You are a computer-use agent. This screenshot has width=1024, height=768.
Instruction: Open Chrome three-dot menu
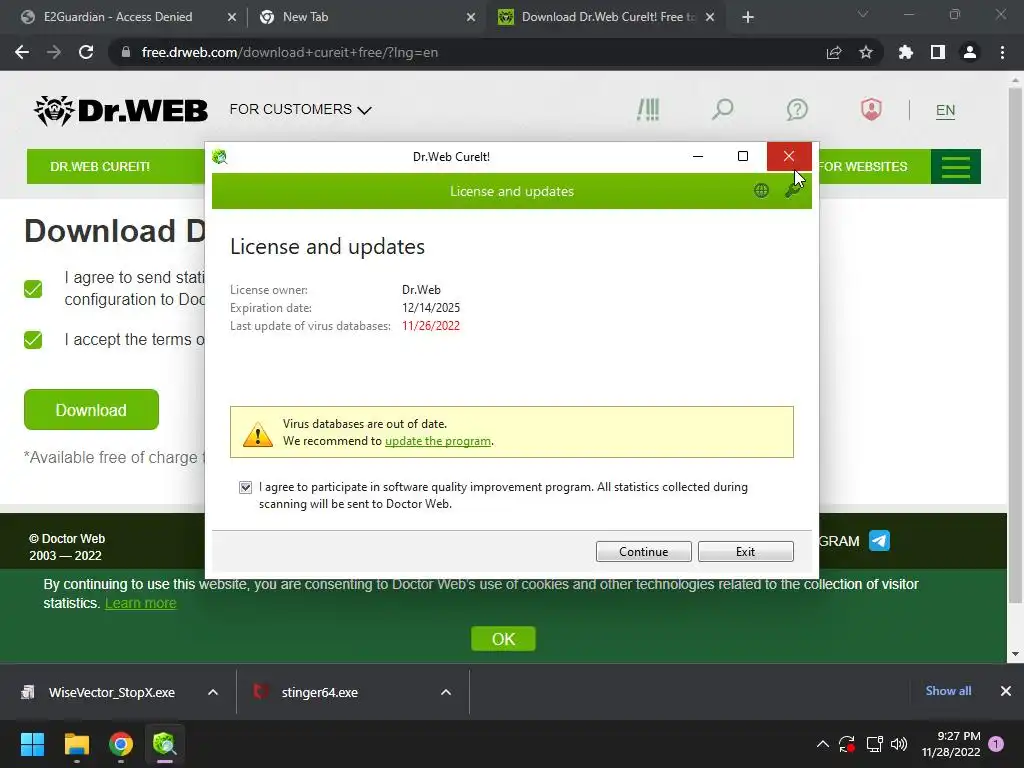click(1002, 52)
